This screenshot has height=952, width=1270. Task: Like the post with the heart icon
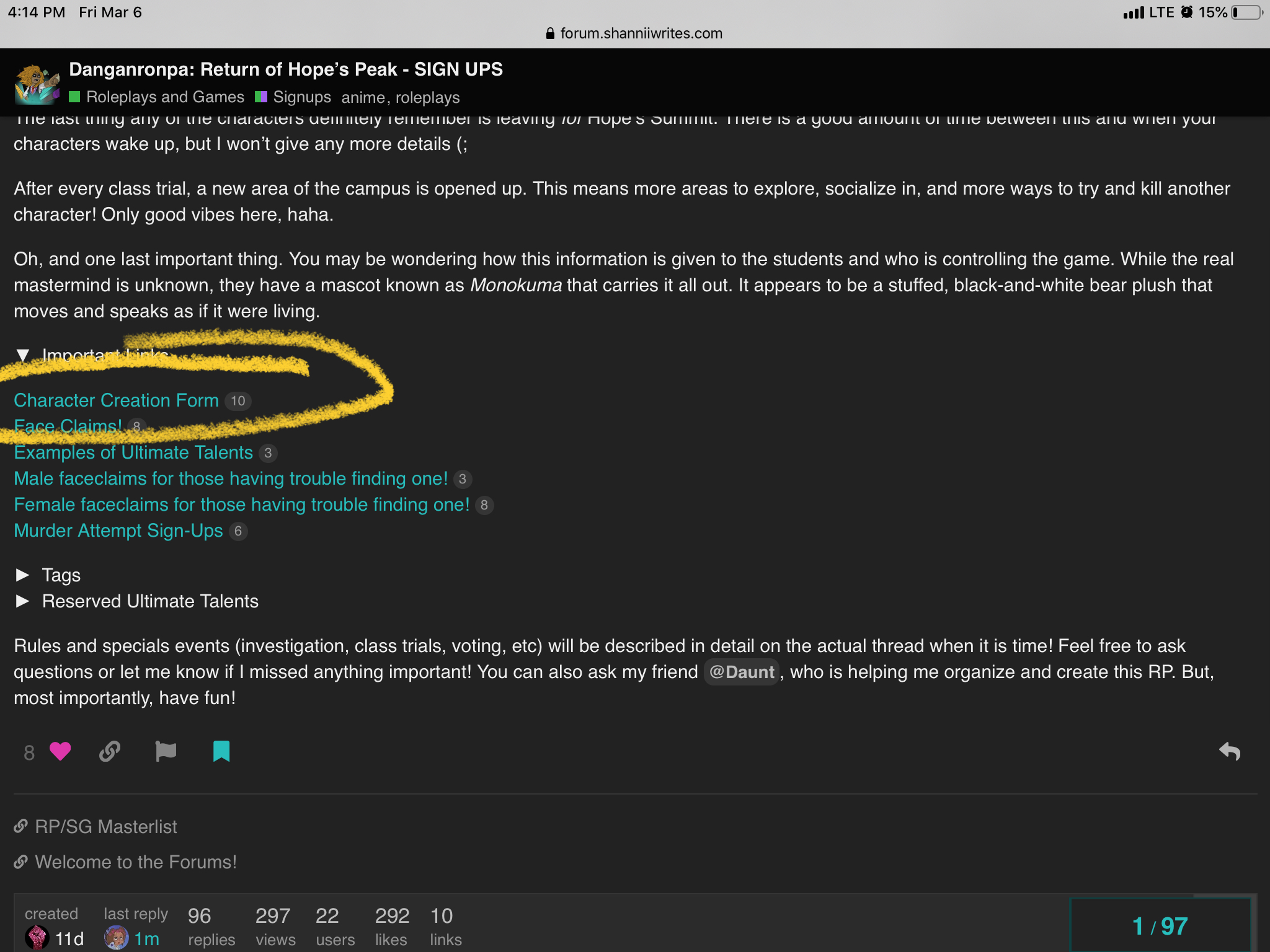point(60,752)
